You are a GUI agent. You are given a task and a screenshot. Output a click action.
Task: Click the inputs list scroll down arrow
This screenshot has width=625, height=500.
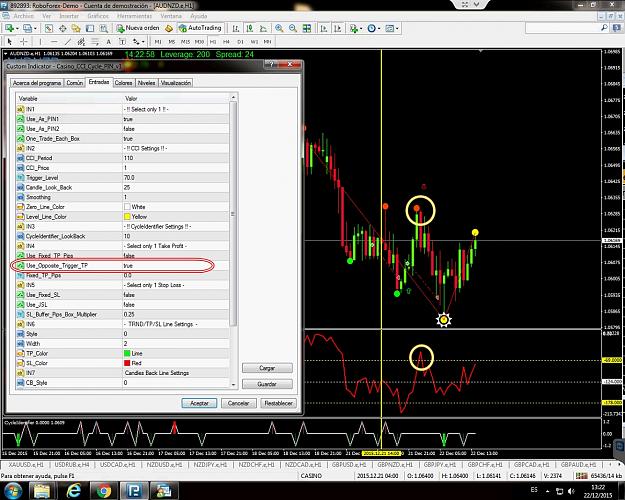(233, 385)
